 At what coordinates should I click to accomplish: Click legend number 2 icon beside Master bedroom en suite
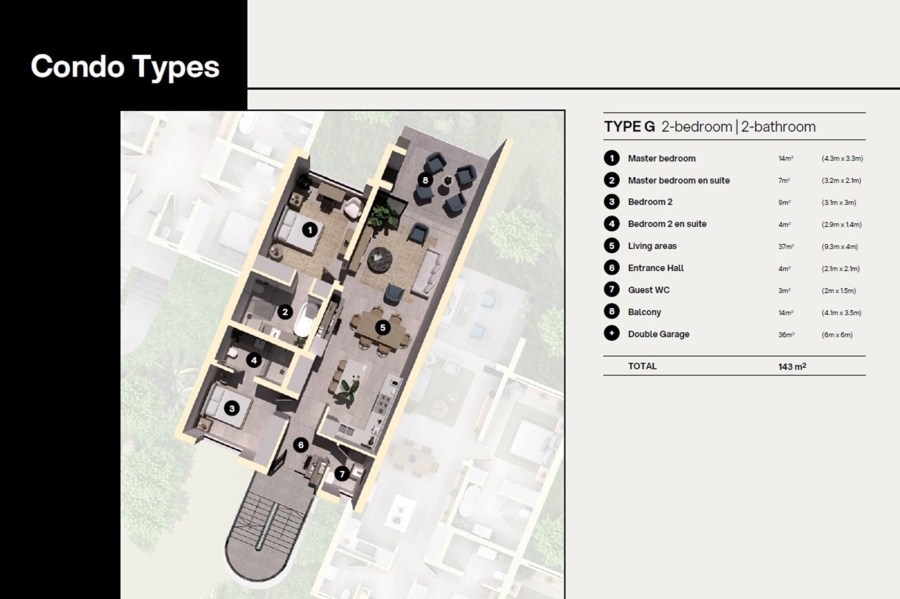(612, 180)
